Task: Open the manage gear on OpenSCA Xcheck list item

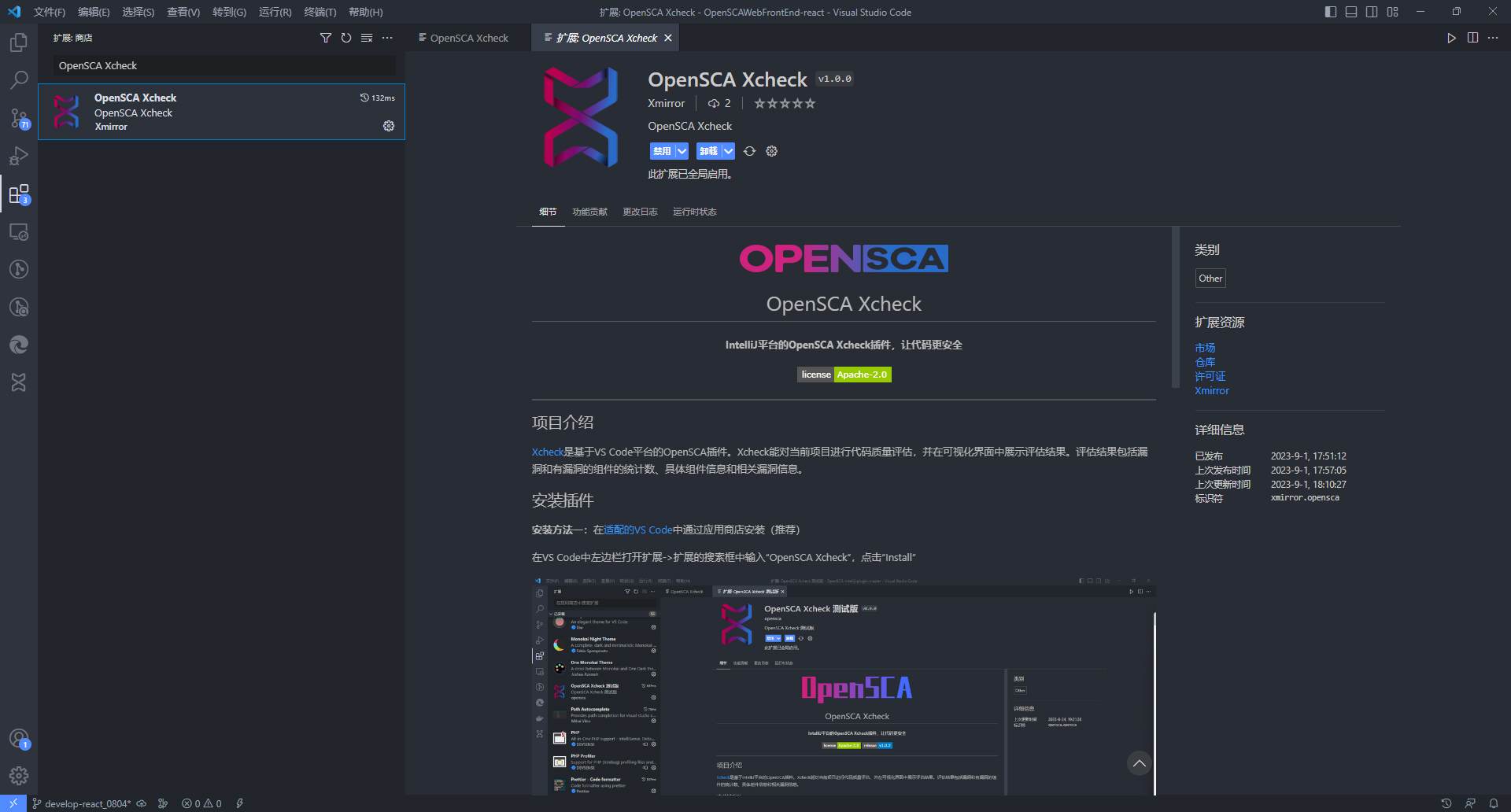Action: point(389,126)
